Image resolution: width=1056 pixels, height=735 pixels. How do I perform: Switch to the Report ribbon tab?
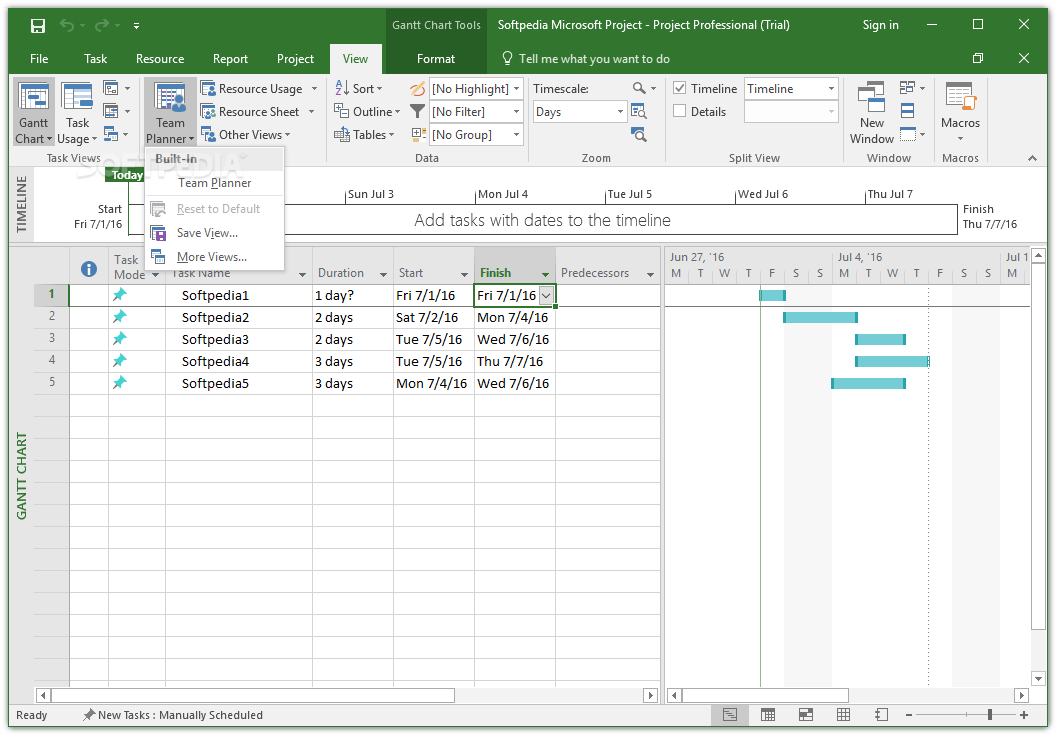[x=230, y=59]
